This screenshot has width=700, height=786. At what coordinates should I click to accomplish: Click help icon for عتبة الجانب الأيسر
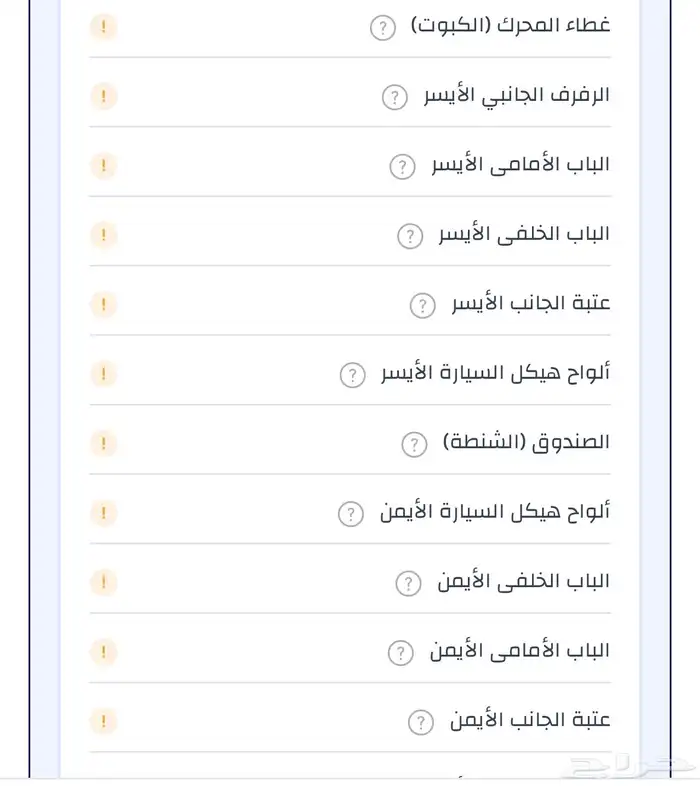pyautogui.click(x=423, y=305)
